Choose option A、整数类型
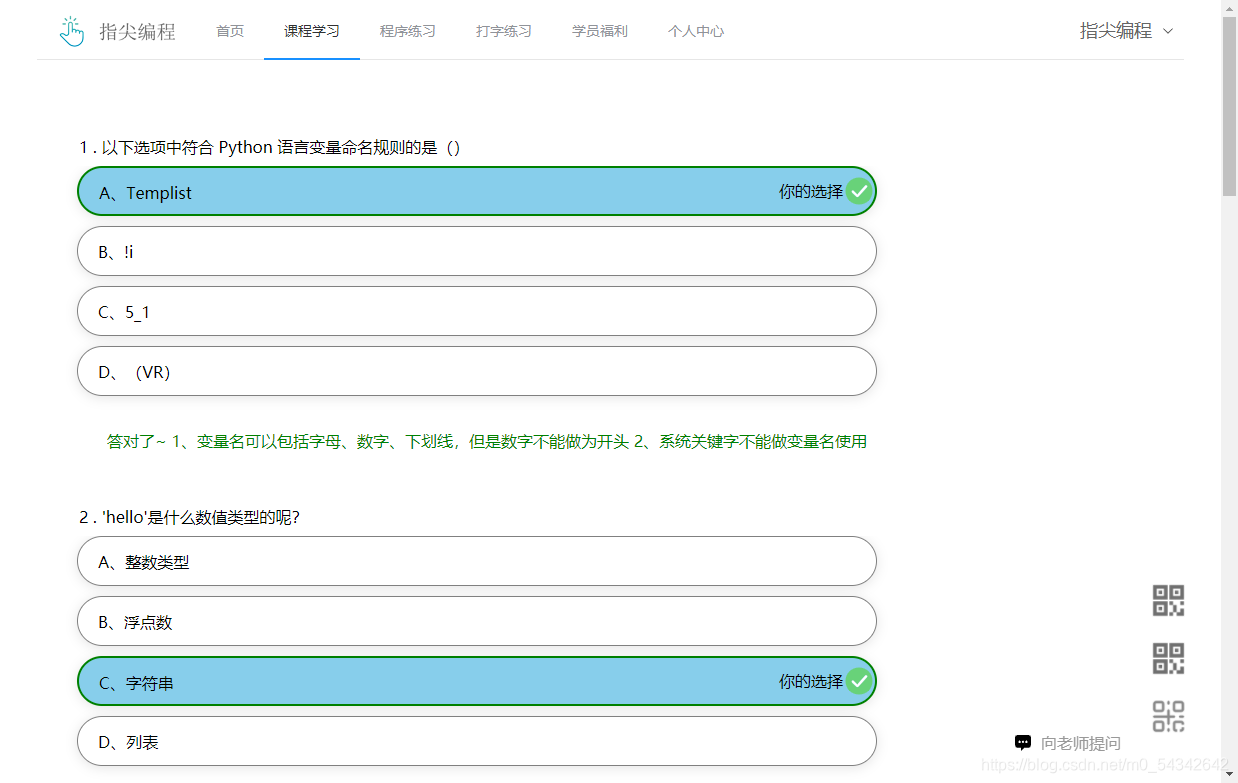The image size is (1238, 783). (x=477, y=561)
